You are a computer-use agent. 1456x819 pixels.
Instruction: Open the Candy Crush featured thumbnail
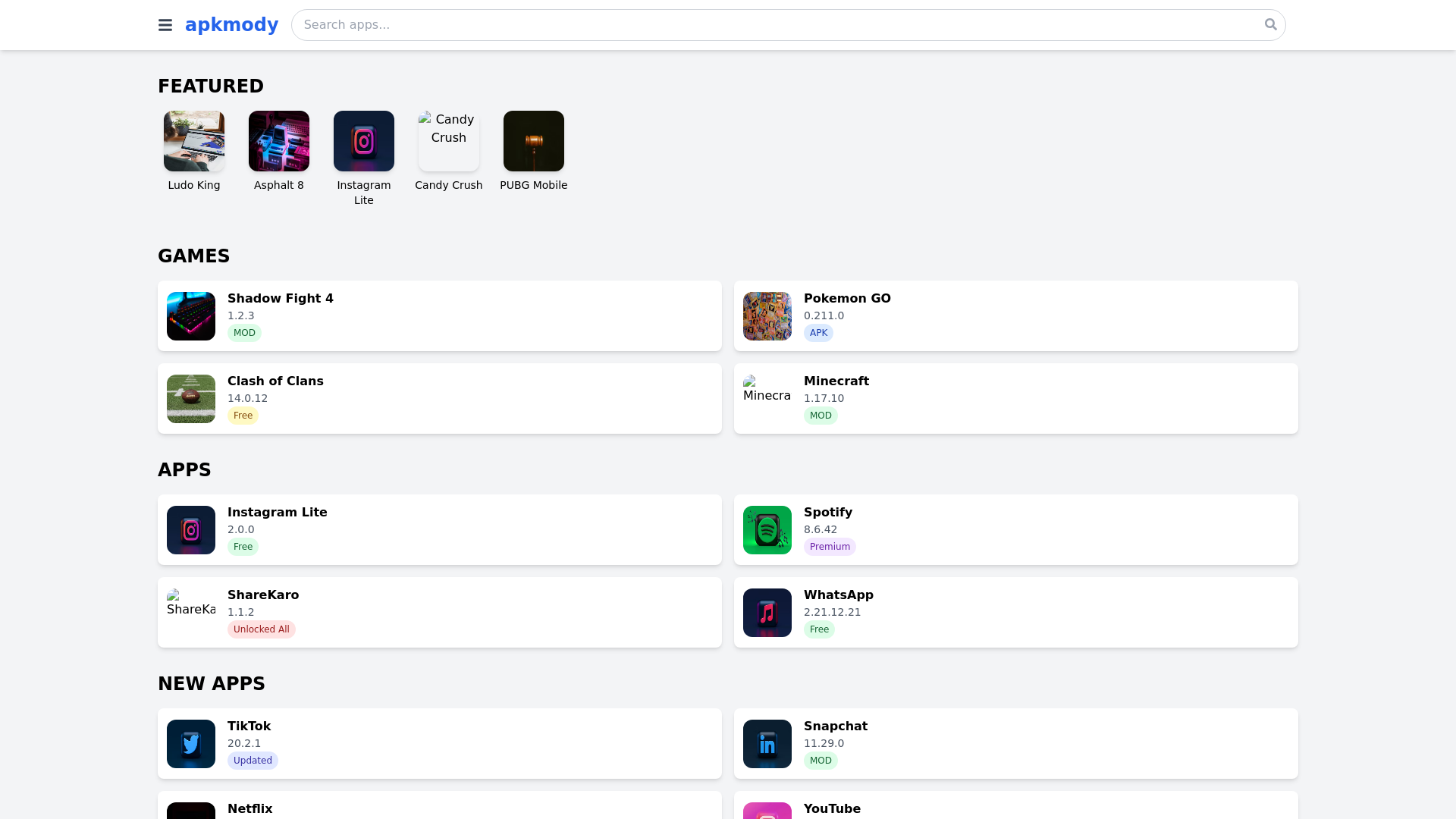click(x=448, y=141)
